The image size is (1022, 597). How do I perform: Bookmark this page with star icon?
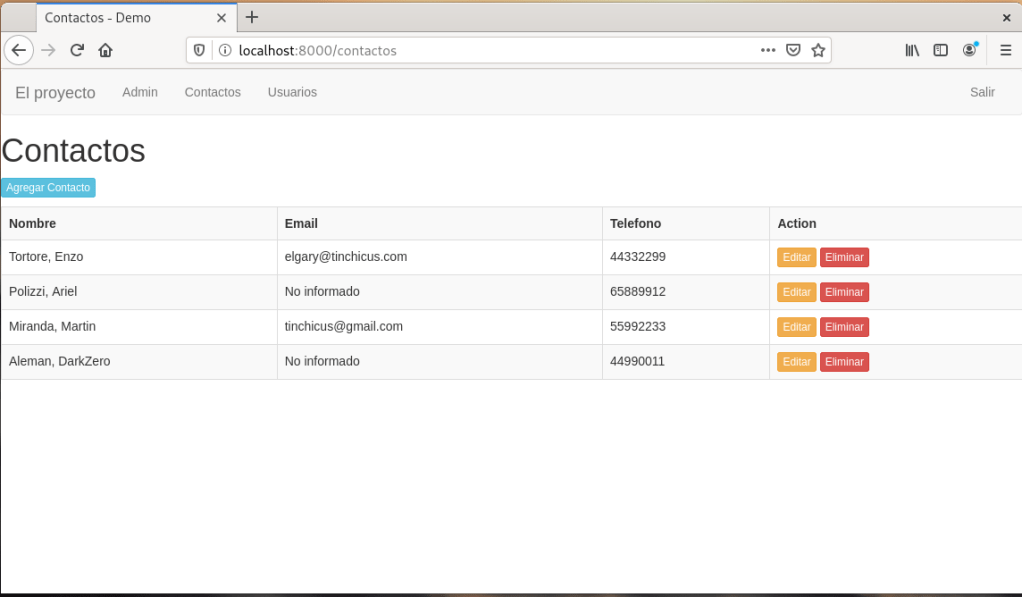tap(818, 50)
